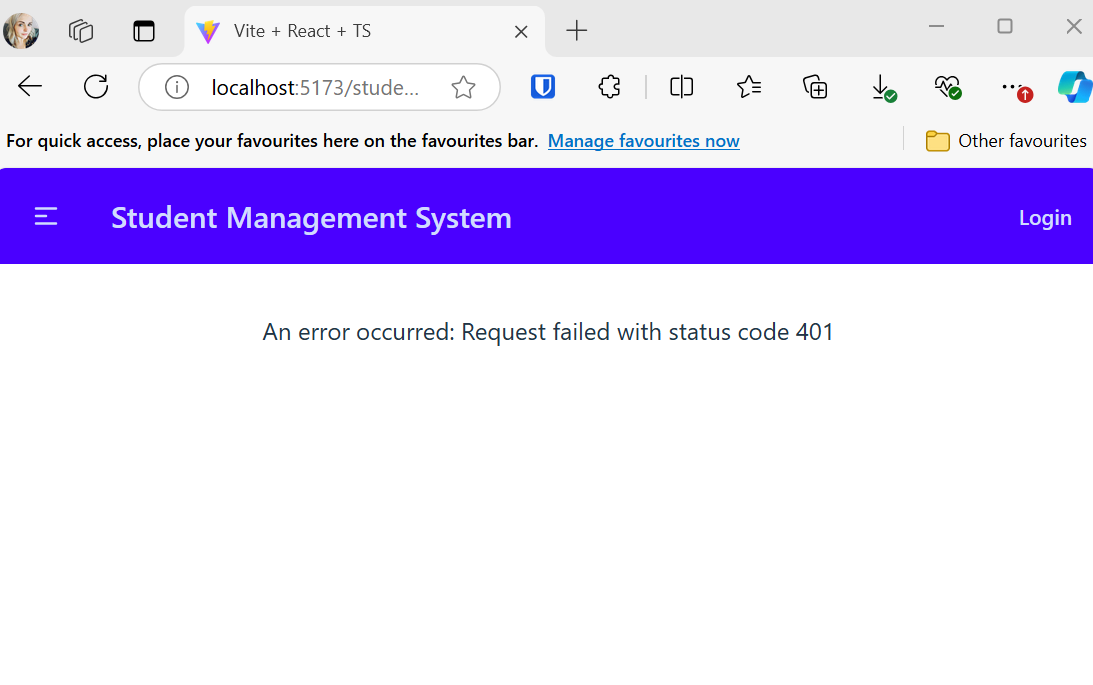
Task: Star this page as a favourite
Action: coord(463,87)
